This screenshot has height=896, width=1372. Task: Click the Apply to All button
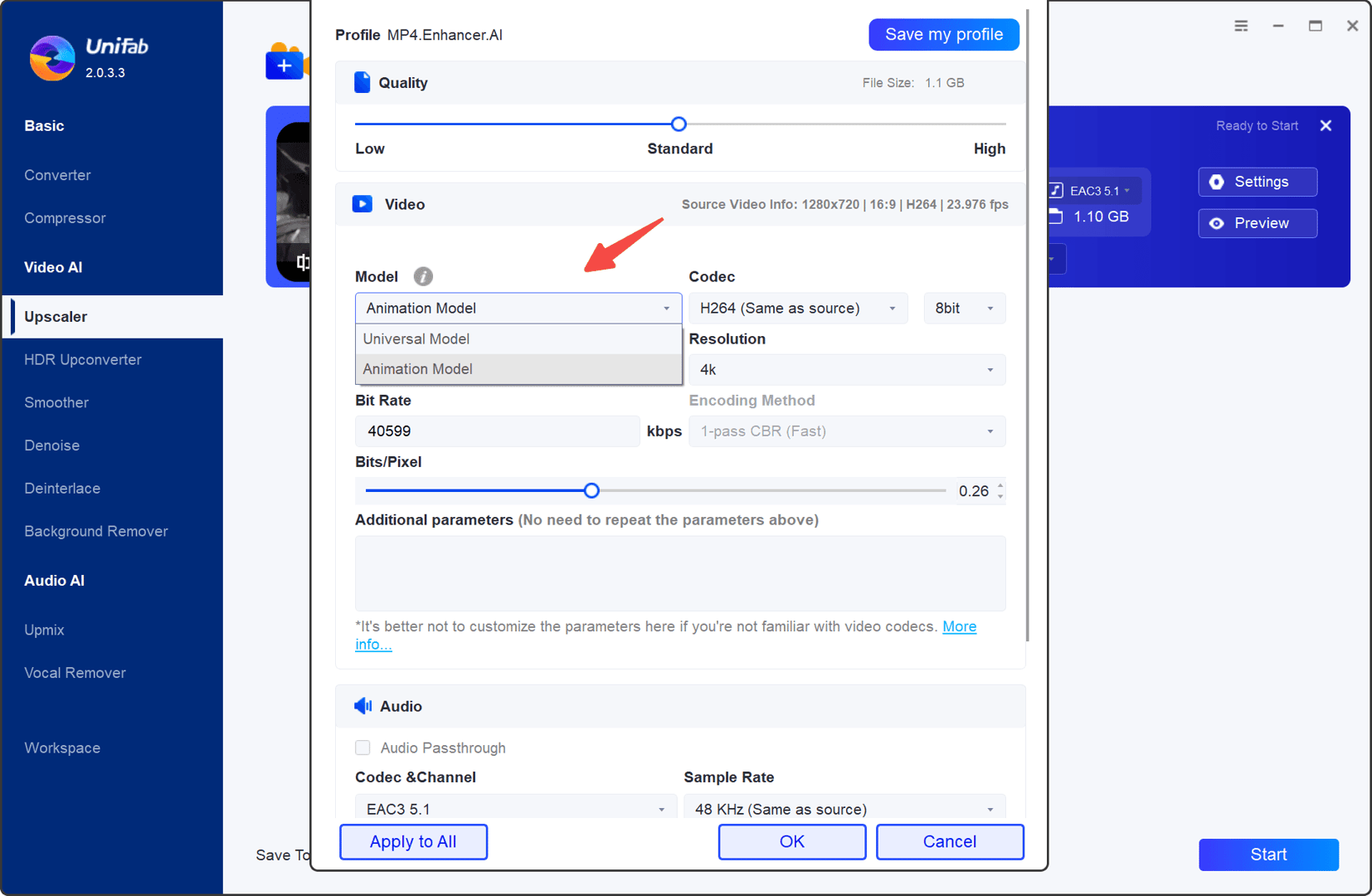pyautogui.click(x=413, y=841)
